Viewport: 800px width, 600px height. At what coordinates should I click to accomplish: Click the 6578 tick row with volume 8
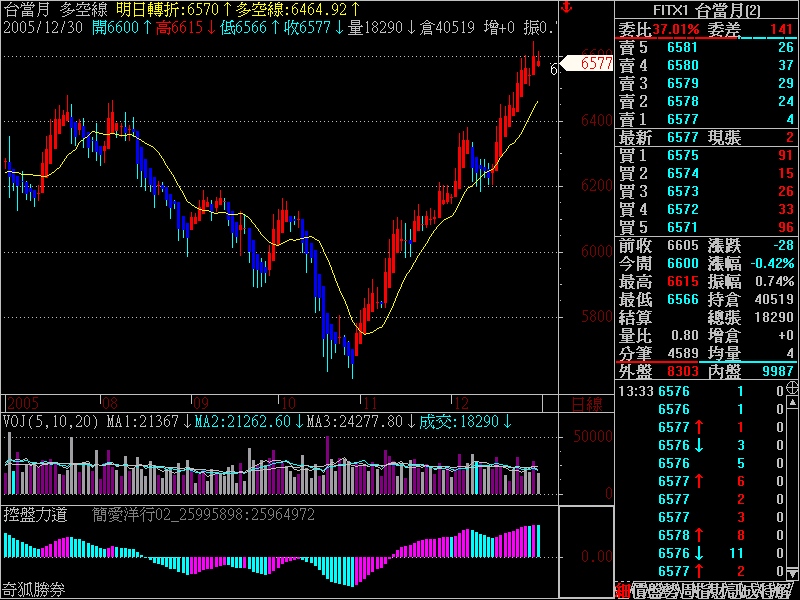point(701,535)
